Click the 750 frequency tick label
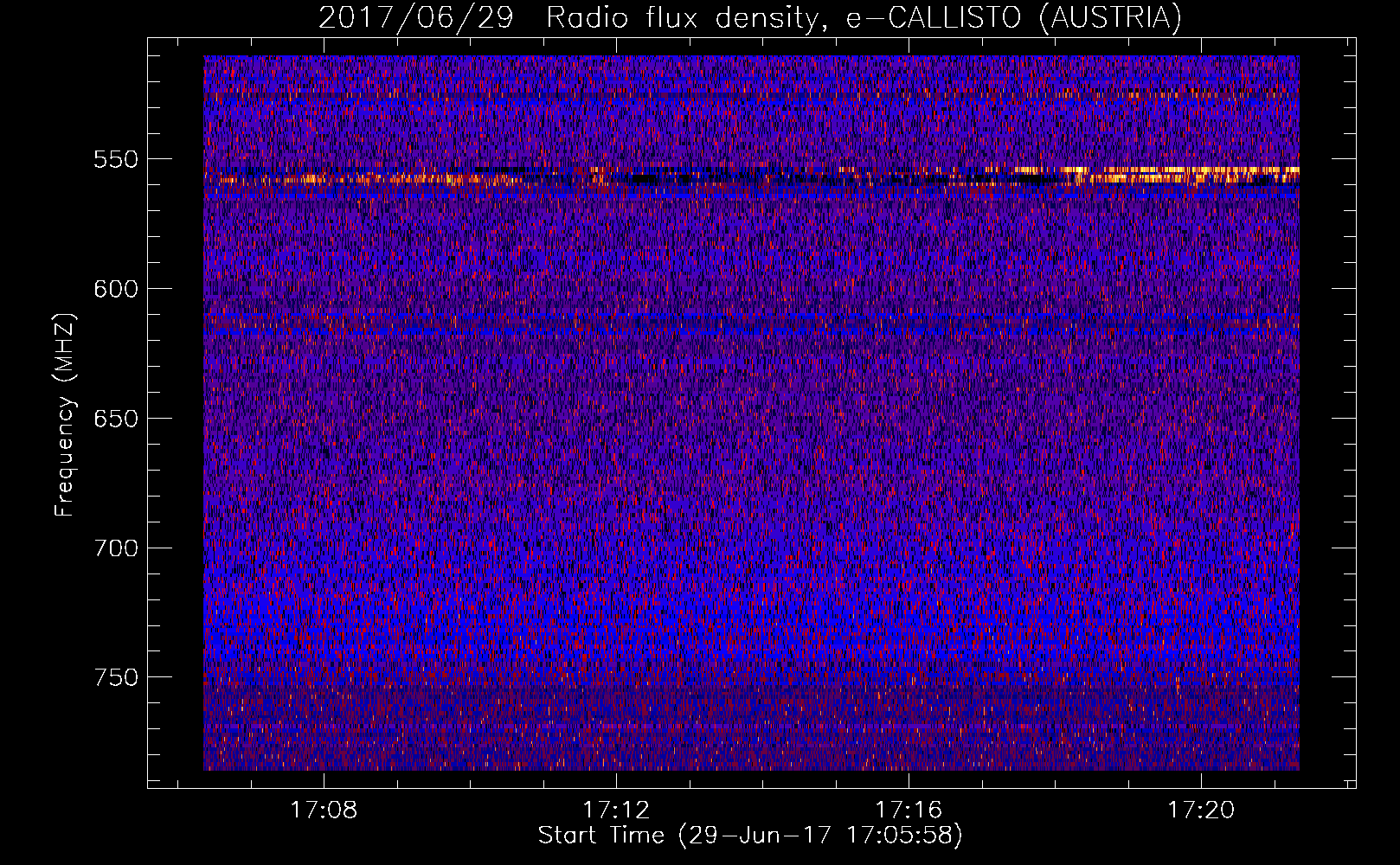 [x=116, y=677]
